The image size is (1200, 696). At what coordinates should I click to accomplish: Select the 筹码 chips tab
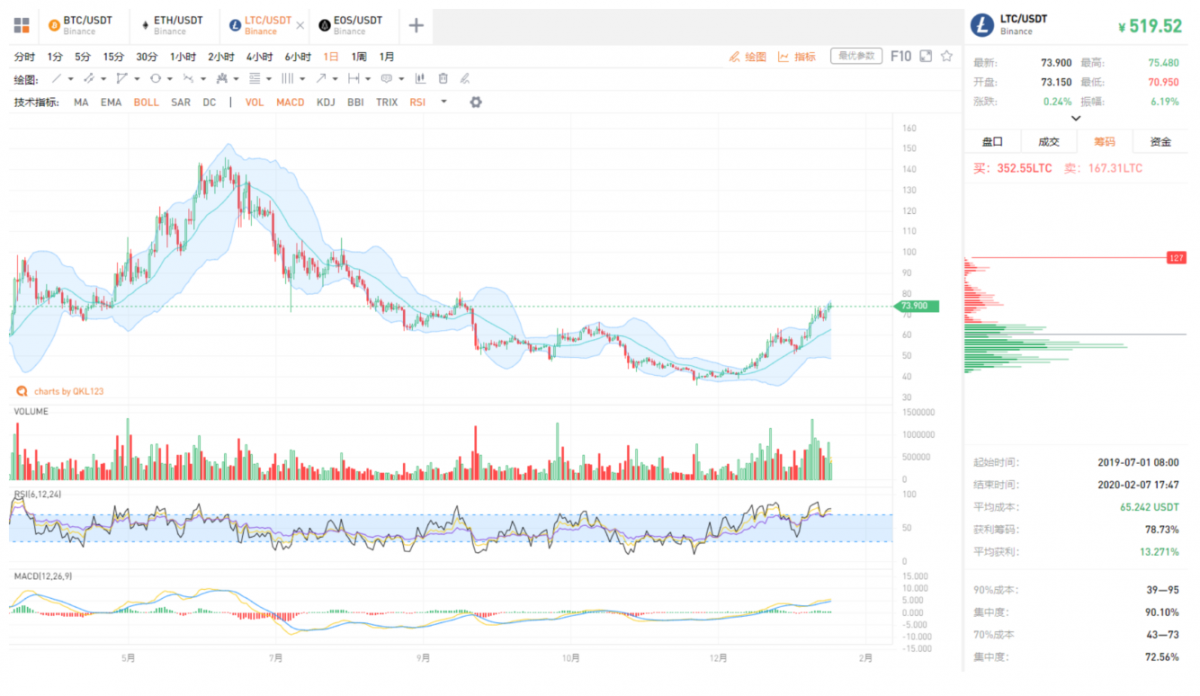(1104, 142)
